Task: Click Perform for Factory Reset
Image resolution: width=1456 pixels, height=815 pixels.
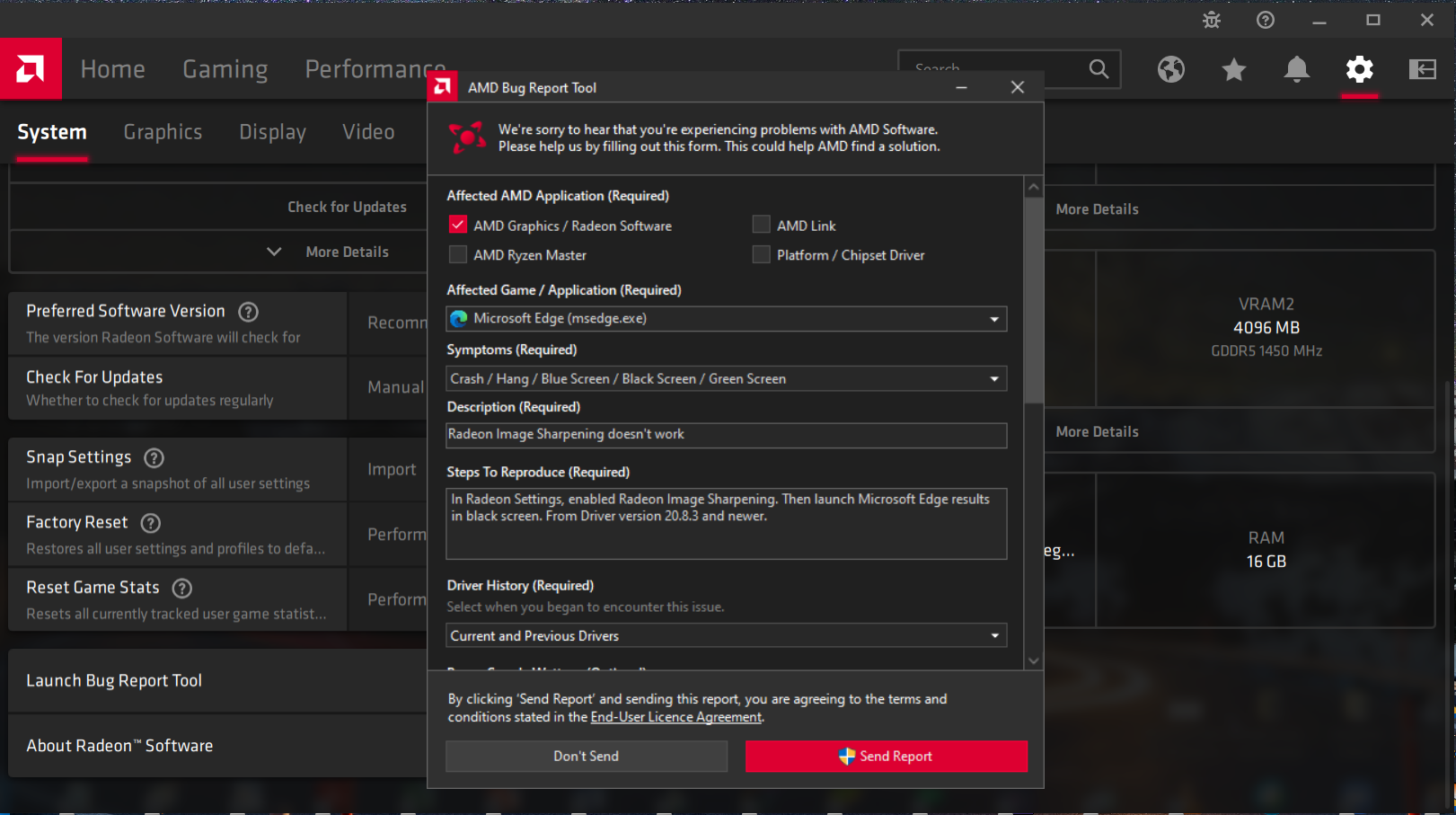Action: (x=397, y=534)
